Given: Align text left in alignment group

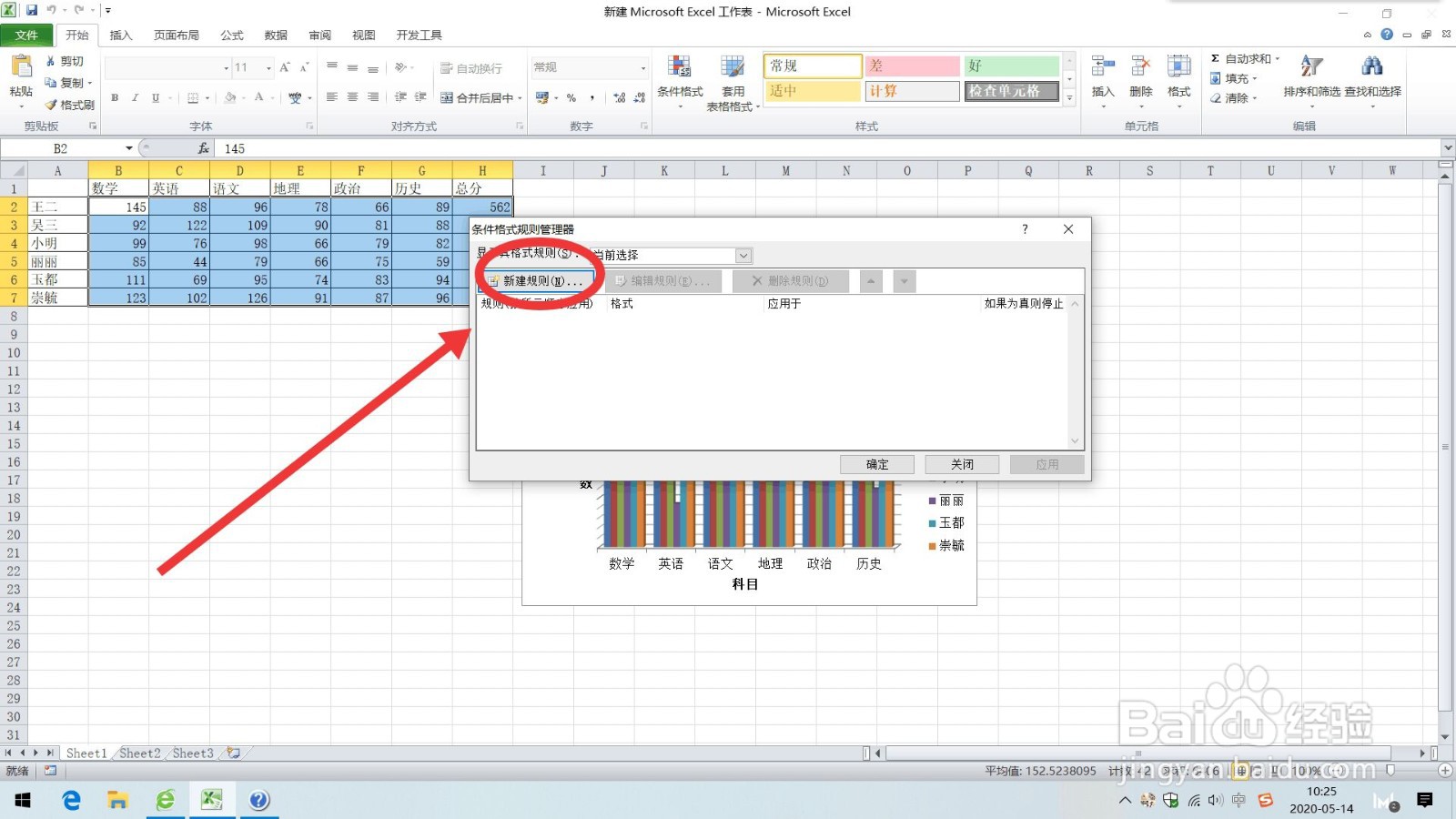Looking at the screenshot, I should 332,97.
